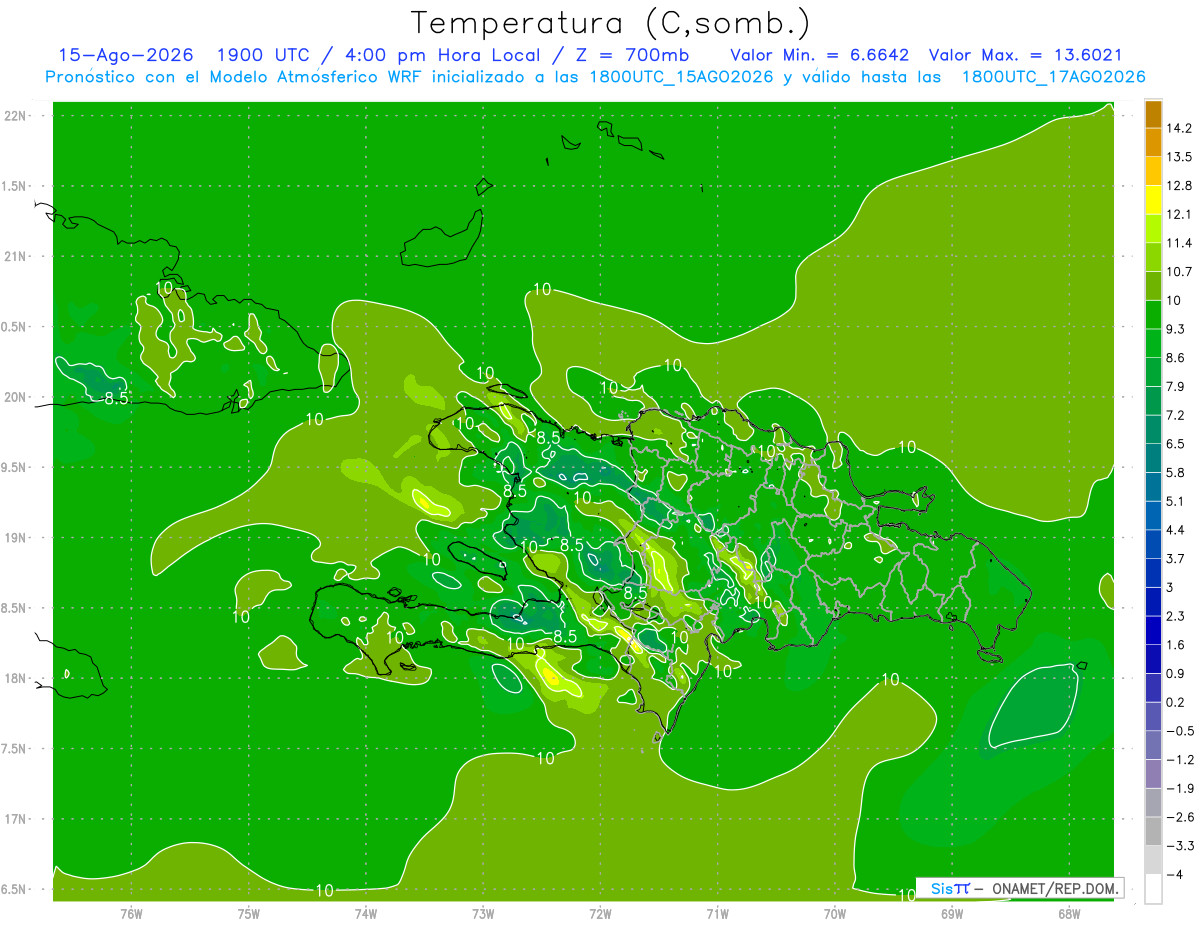Image resolution: width=1200 pixels, height=927 pixels.
Task: Click the '20N' latitude label
Action: [14, 397]
